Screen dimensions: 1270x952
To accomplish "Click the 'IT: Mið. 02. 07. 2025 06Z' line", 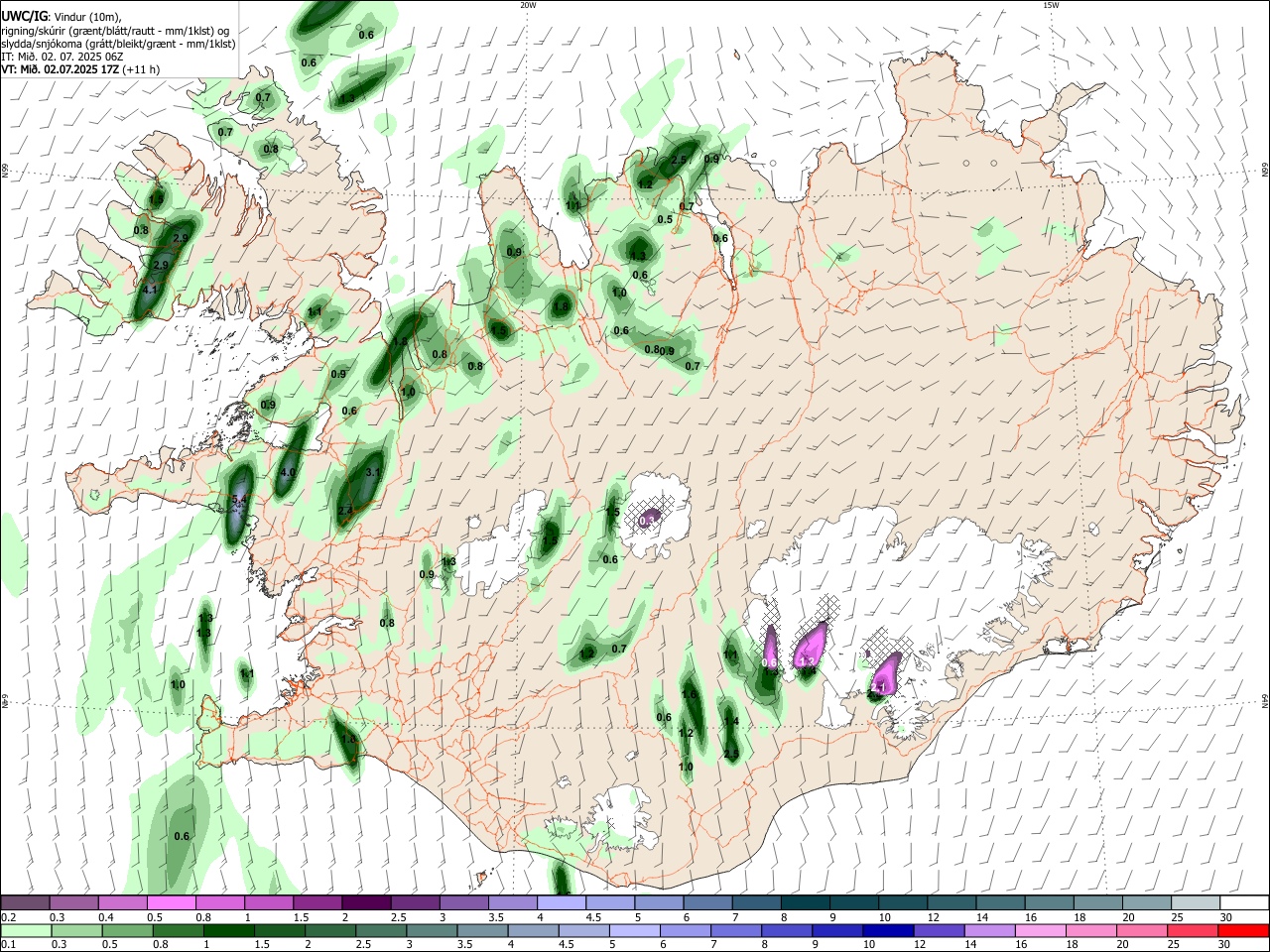I will point(63,57).
